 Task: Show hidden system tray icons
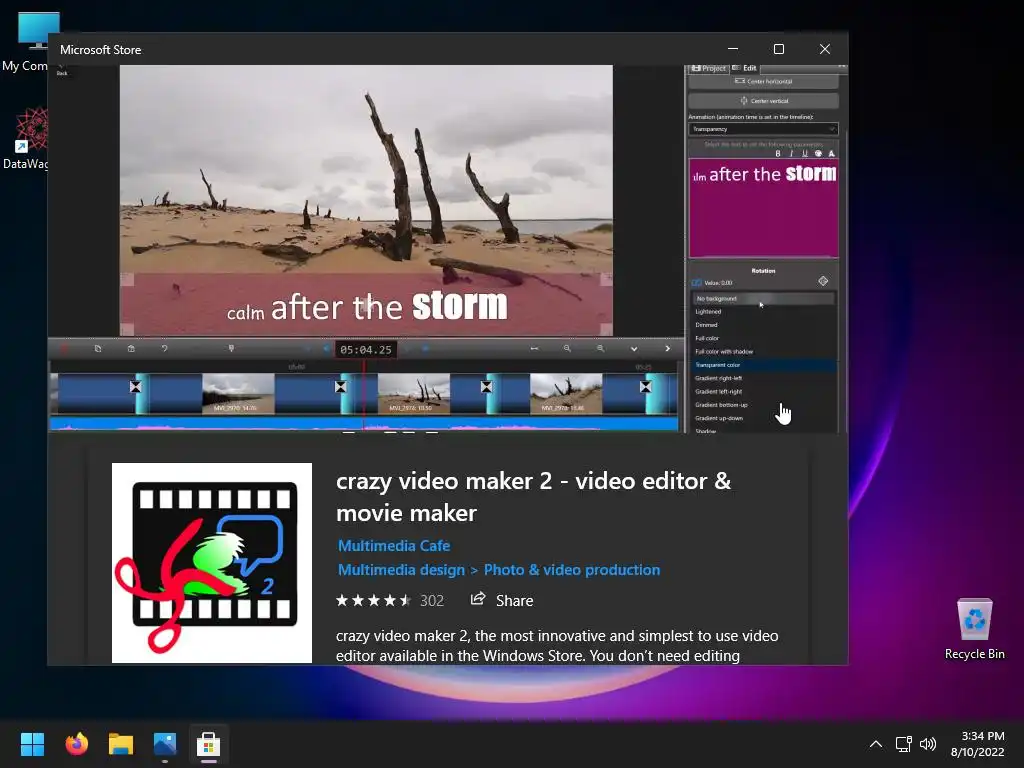[876, 744]
